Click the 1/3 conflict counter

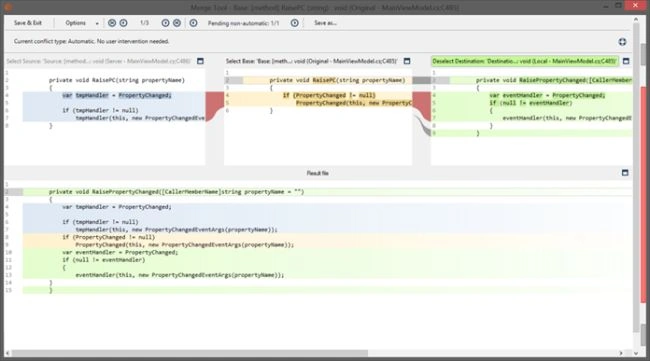(x=144, y=23)
